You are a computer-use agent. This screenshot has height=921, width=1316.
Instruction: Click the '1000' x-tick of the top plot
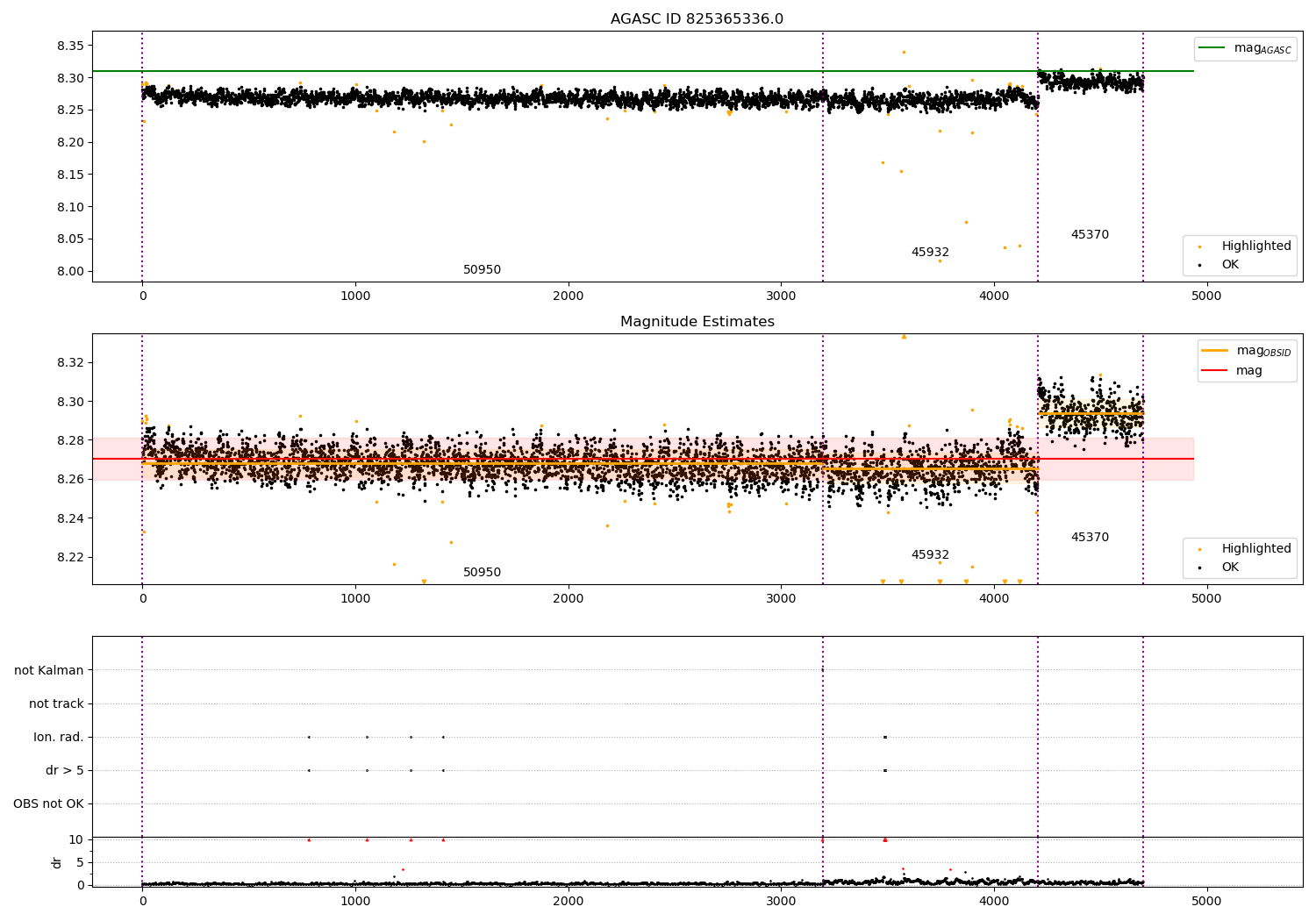pyautogui.click(x=355, y=296)
